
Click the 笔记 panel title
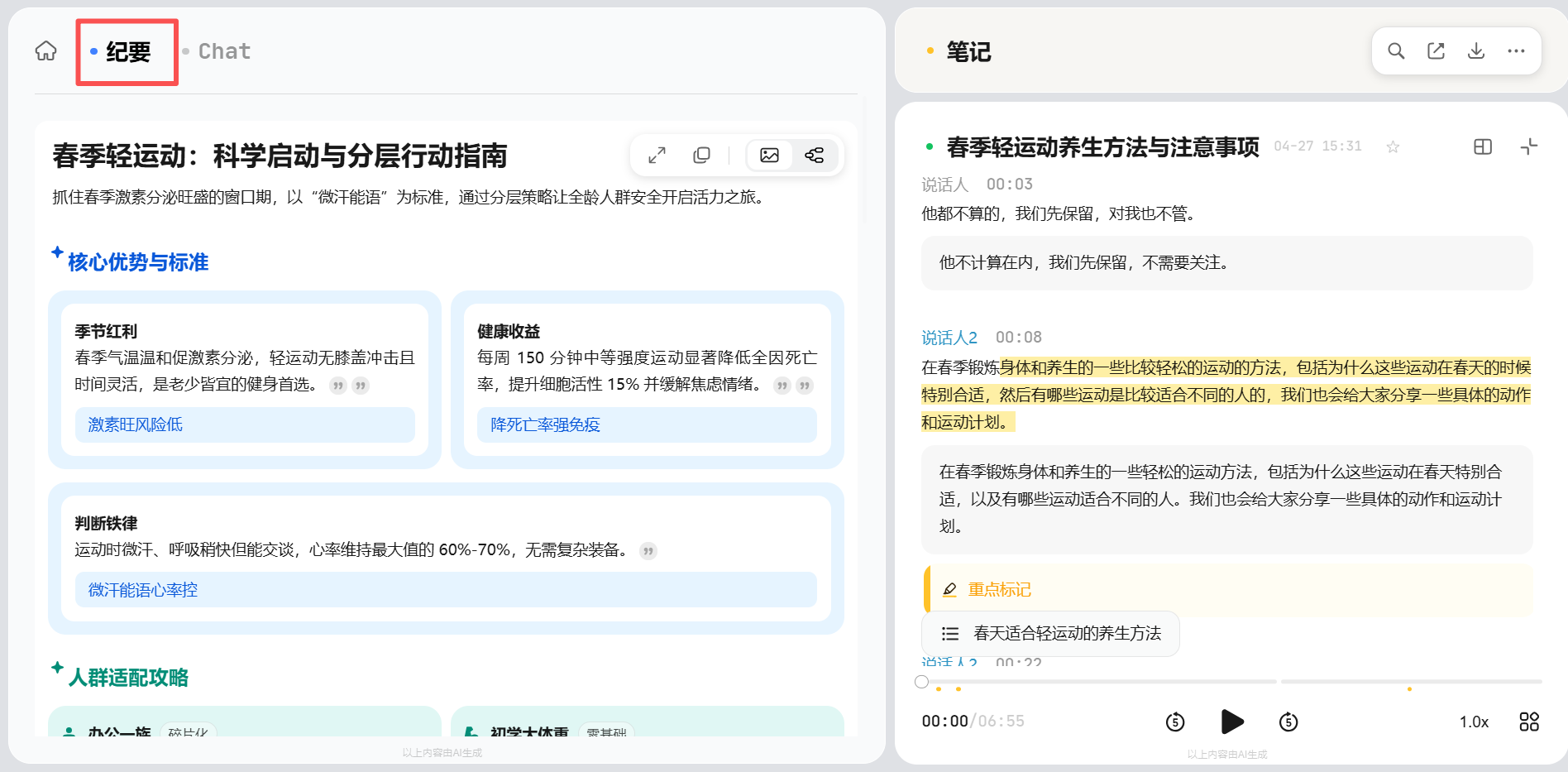pos(968,51)
